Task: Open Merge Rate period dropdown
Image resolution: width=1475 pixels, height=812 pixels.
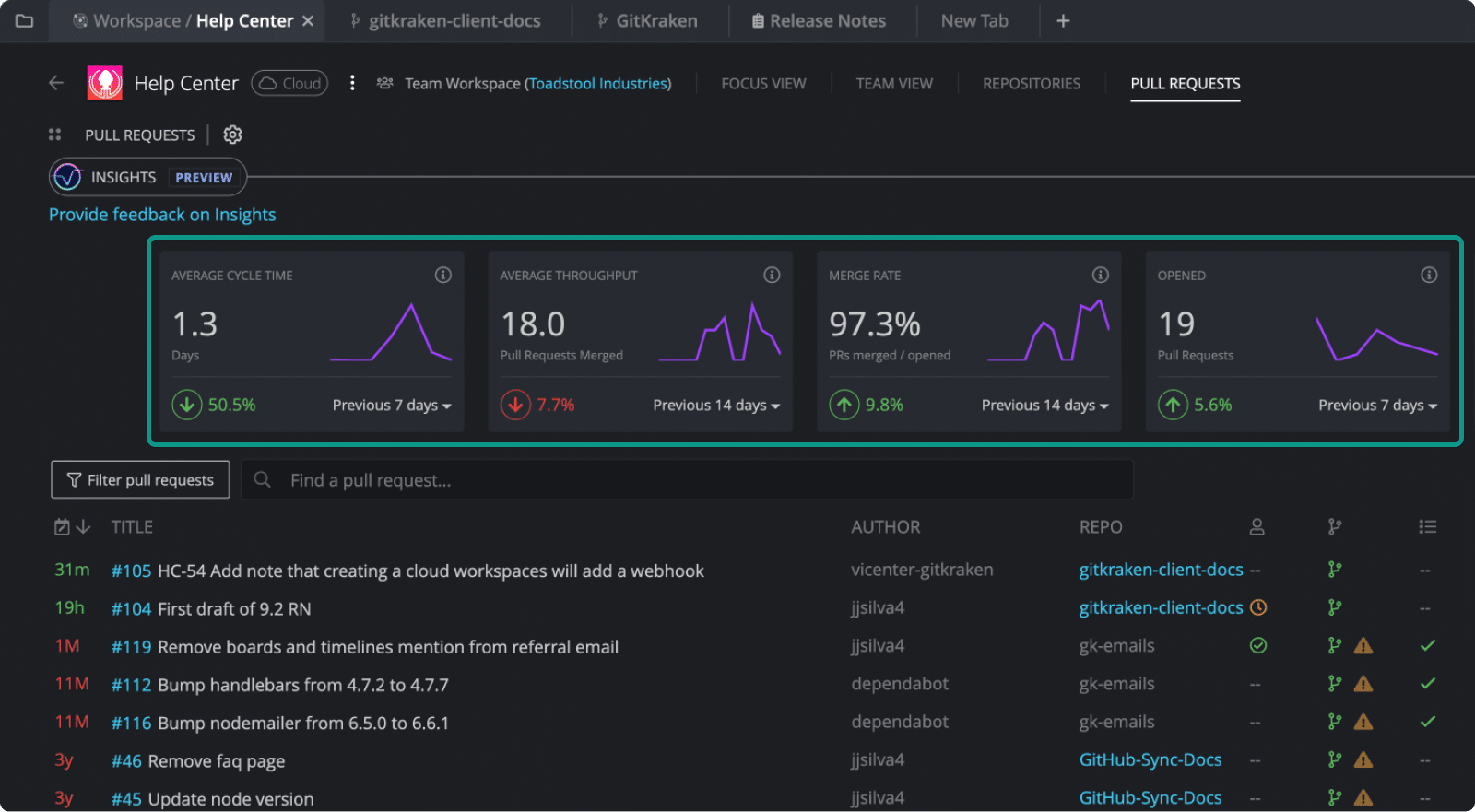Action: (1045, 406)
